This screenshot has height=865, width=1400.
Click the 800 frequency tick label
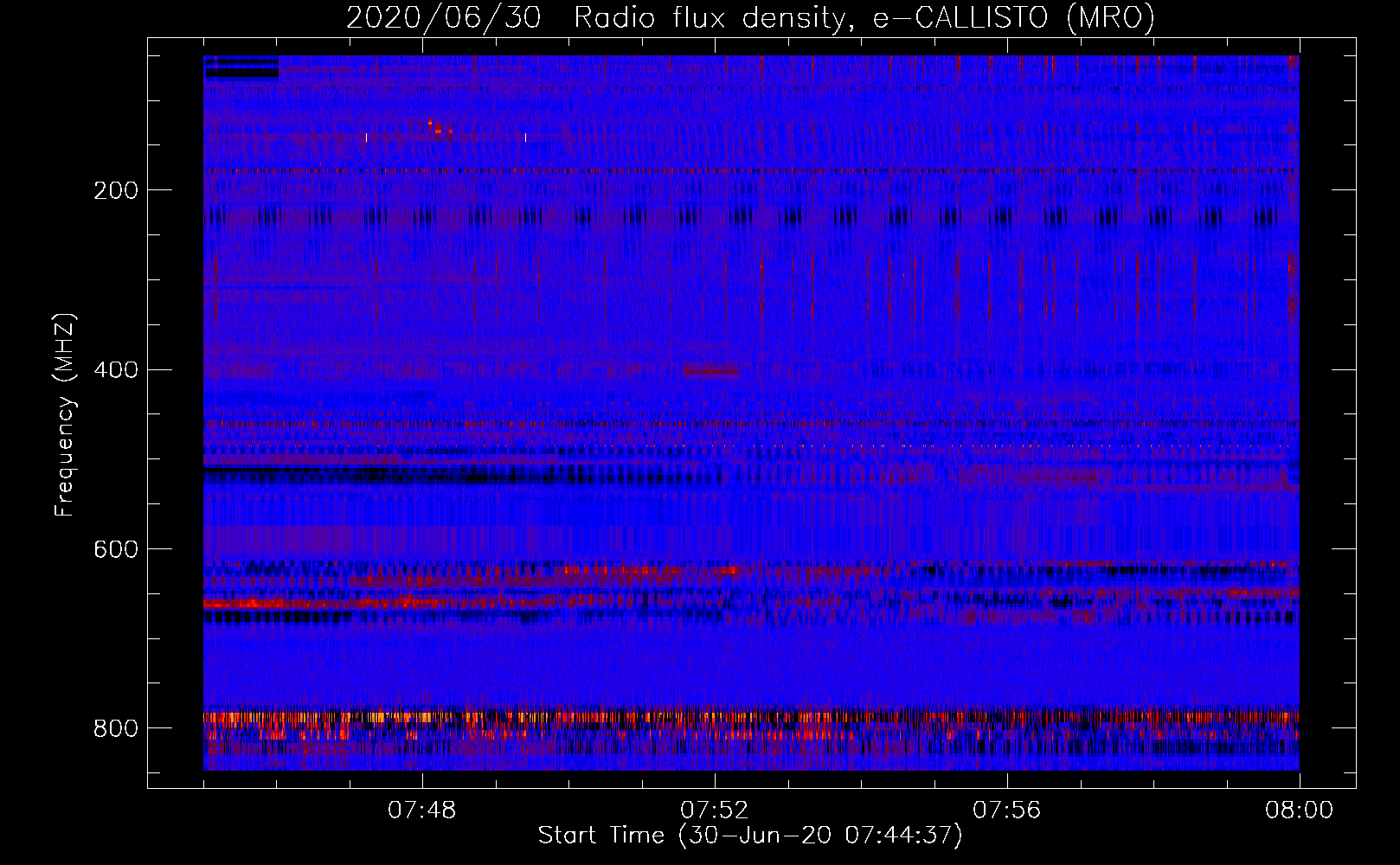pyautogui.click(x=116, y=728)
